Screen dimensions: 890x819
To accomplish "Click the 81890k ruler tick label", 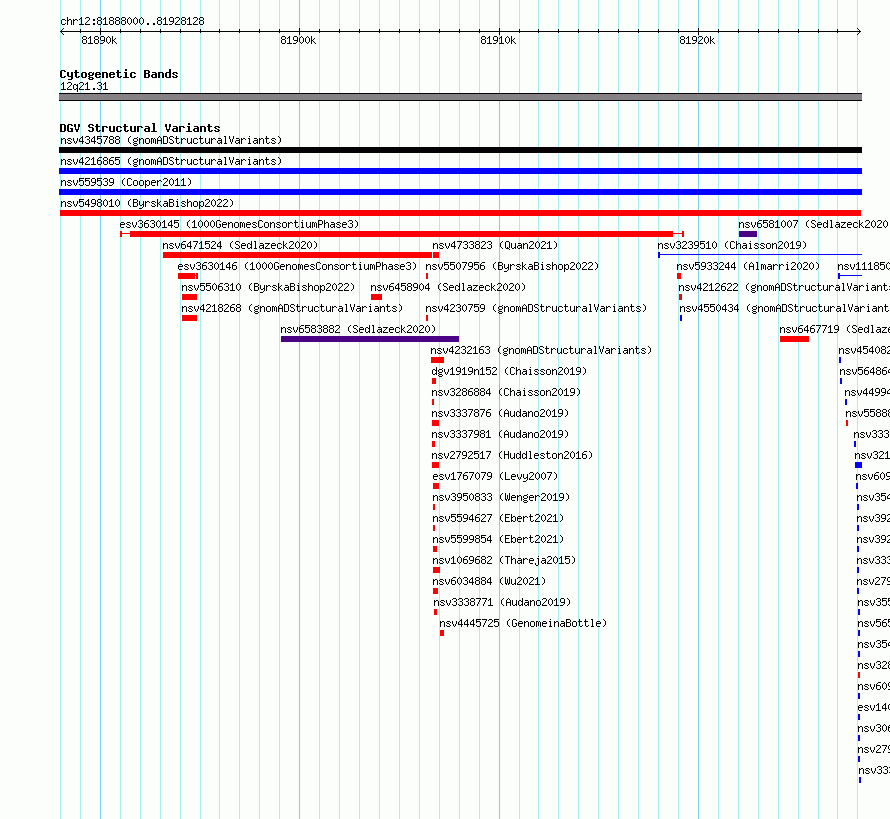I will [x=99, y=40].
